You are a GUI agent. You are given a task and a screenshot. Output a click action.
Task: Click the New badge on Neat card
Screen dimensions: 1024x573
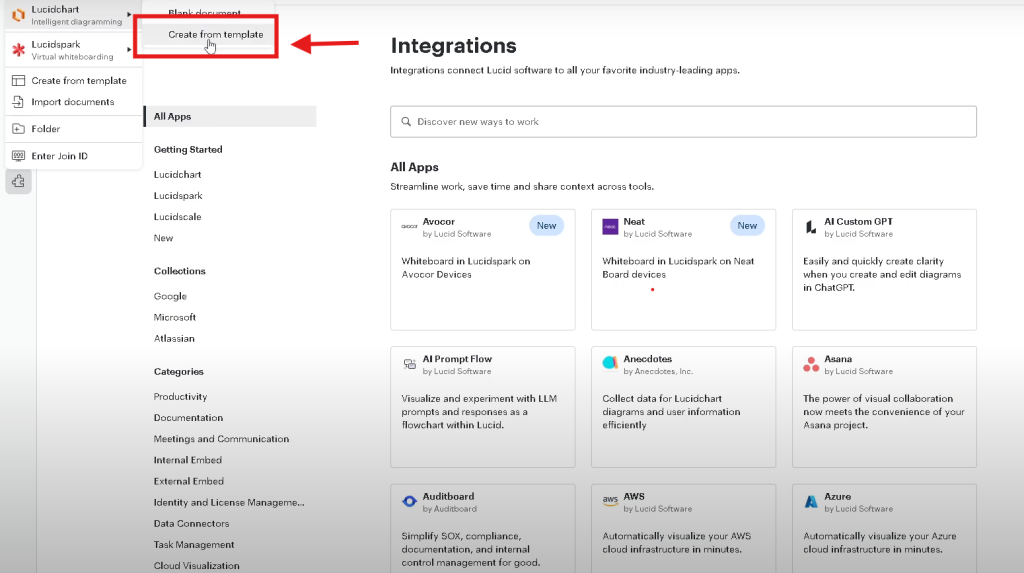[747, 225]
